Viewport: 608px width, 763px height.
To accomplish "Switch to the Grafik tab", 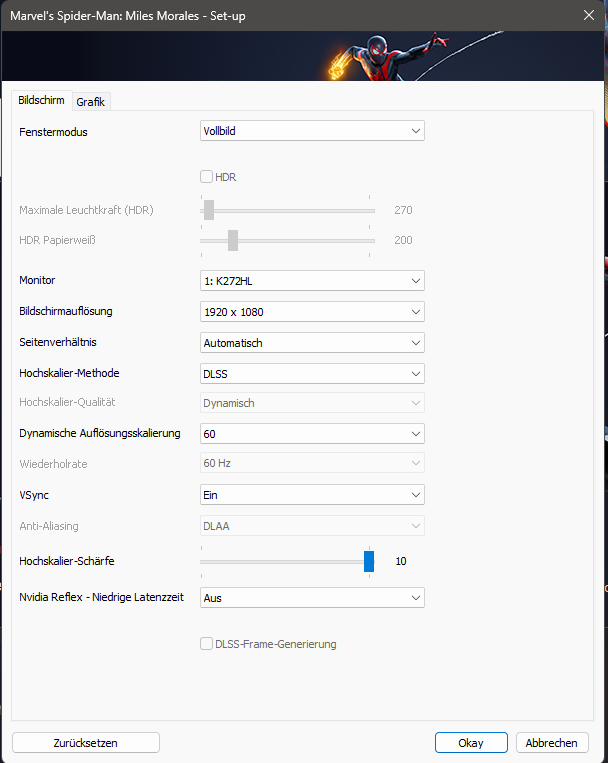I will click(x=91, y=102).
